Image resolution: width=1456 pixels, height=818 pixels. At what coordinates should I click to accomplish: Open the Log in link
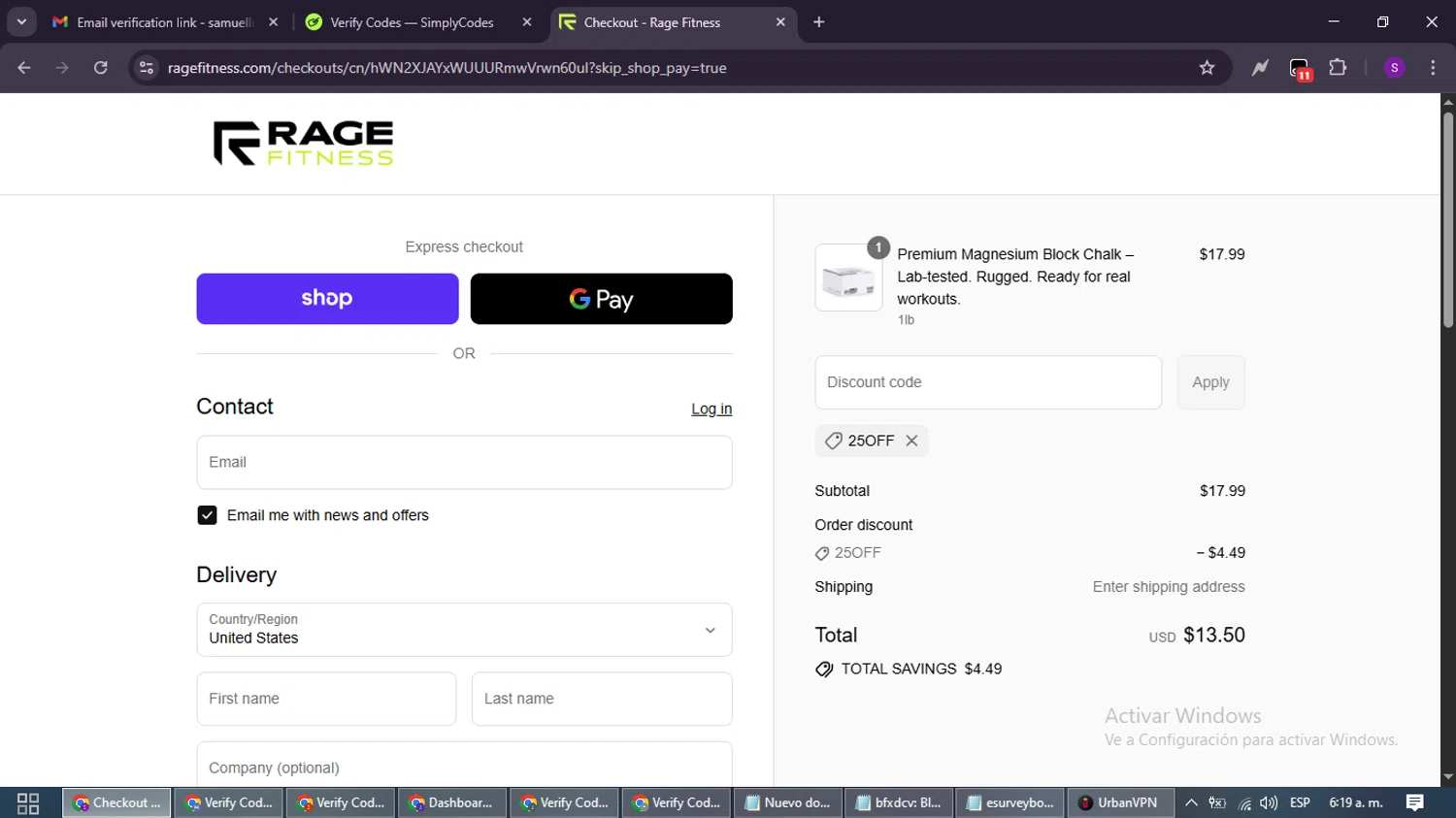click(711, 409)
